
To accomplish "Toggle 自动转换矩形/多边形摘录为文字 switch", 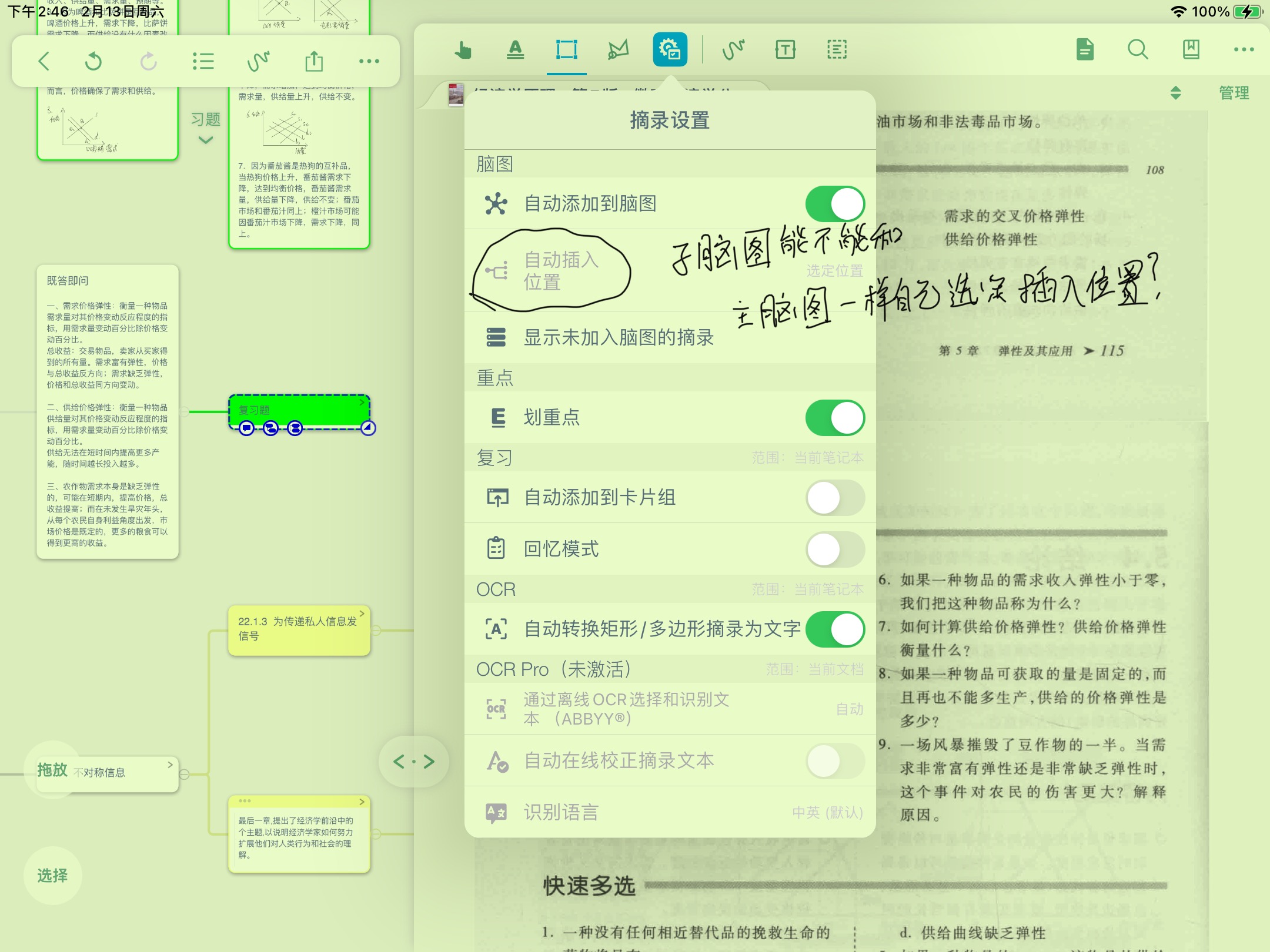I will 835,629.
